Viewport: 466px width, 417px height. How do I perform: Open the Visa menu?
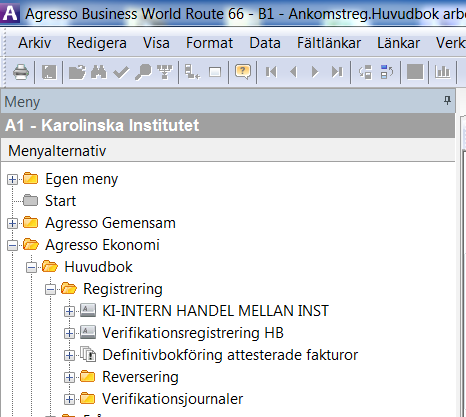pyautogui.click(x=156, y=43)
